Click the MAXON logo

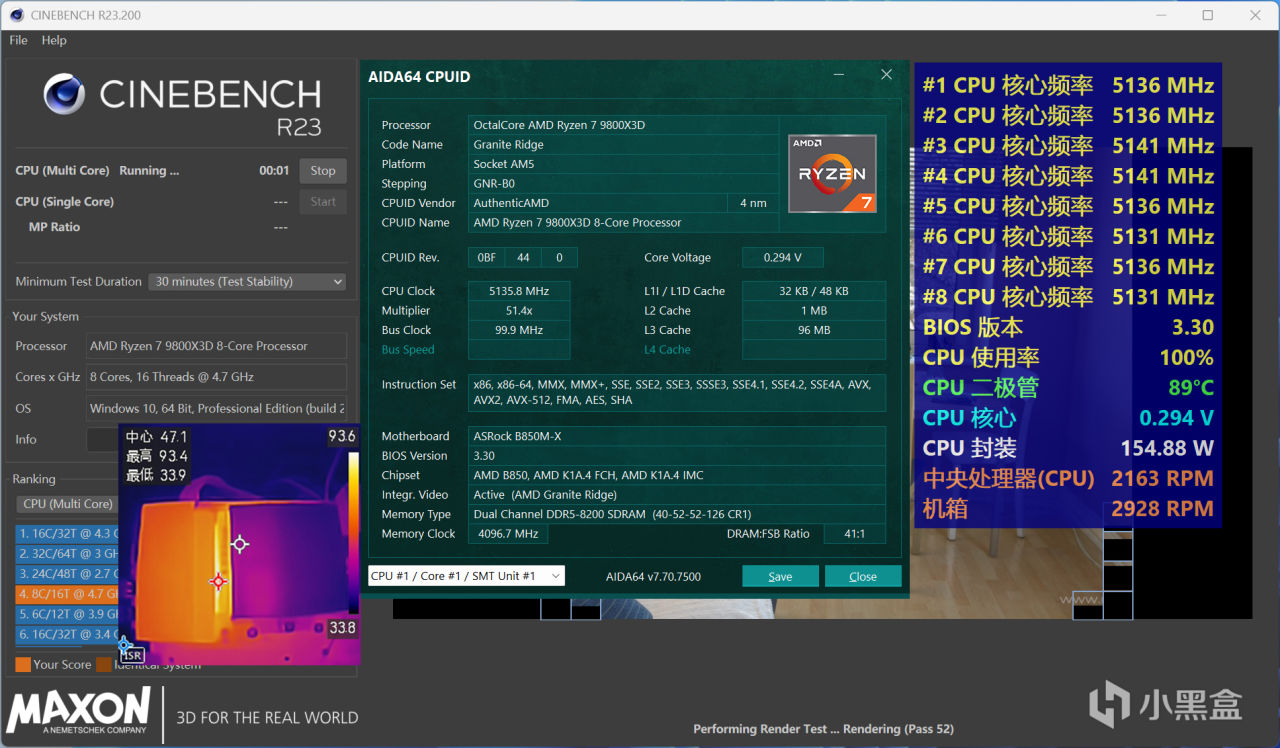(x=80, y=711)
